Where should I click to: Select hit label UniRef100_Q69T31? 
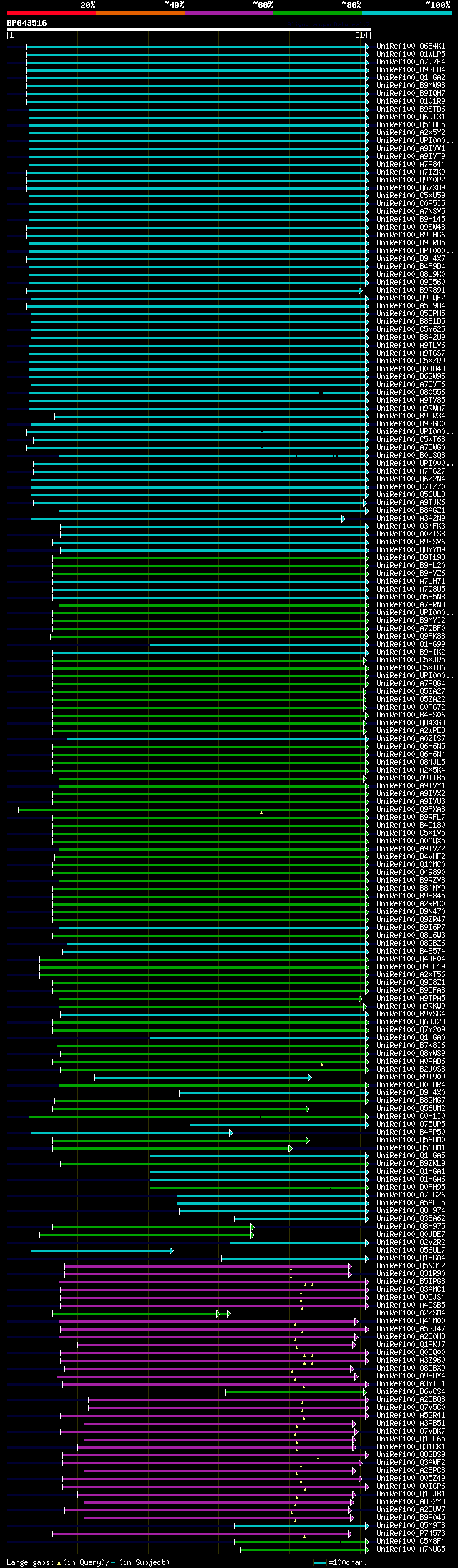(x=411, y=117)
